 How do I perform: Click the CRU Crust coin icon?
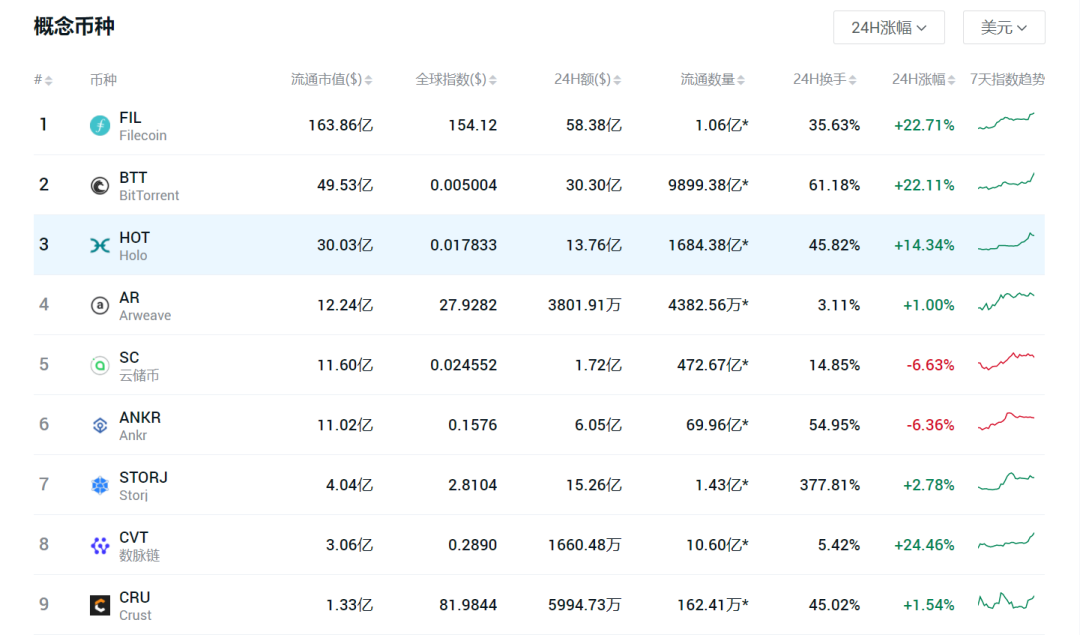point(100,605)
